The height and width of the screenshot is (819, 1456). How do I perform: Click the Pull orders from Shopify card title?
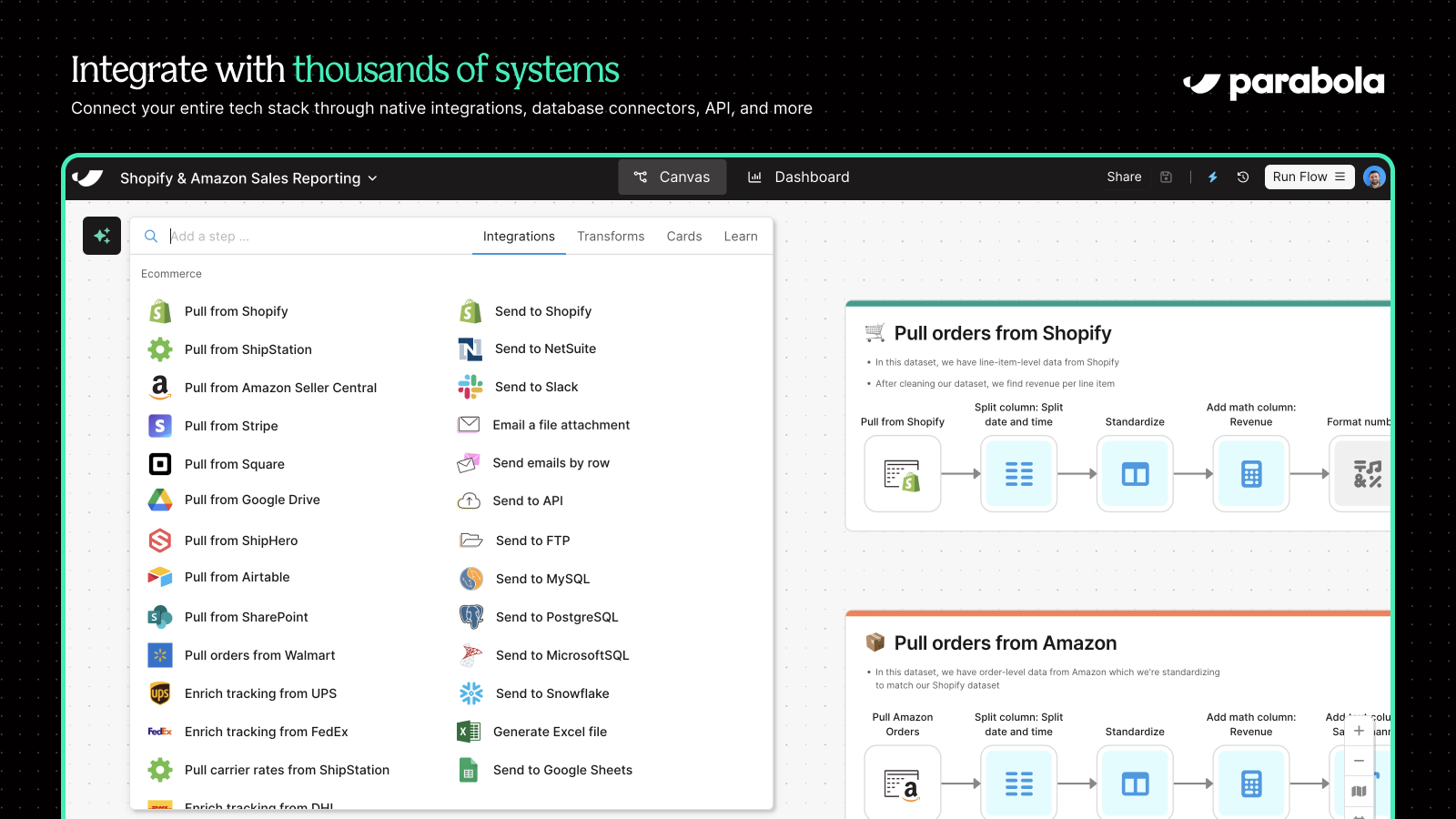pos(1003,333)
